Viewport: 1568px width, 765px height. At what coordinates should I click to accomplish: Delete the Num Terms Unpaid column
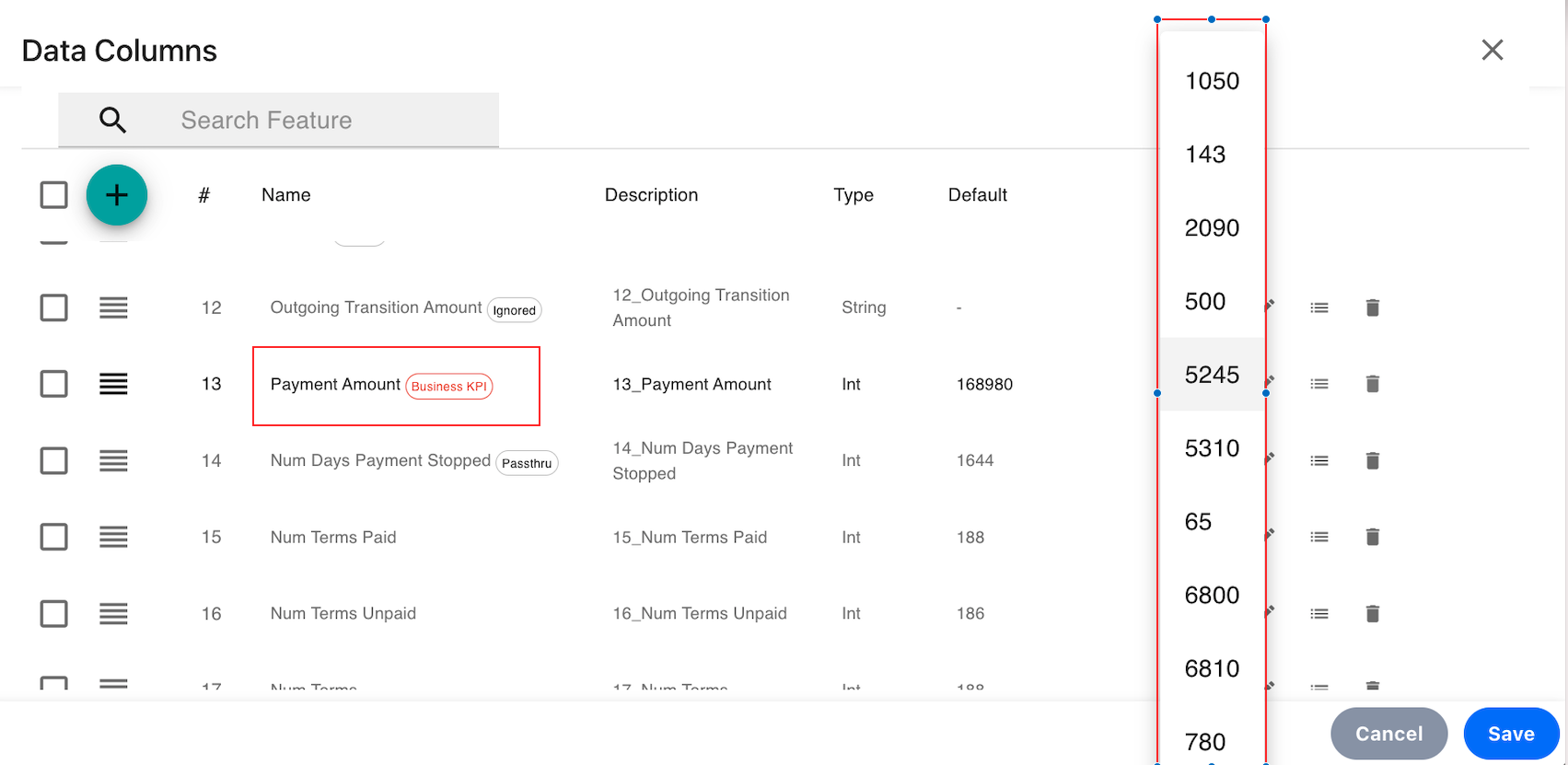(1372, 613)
